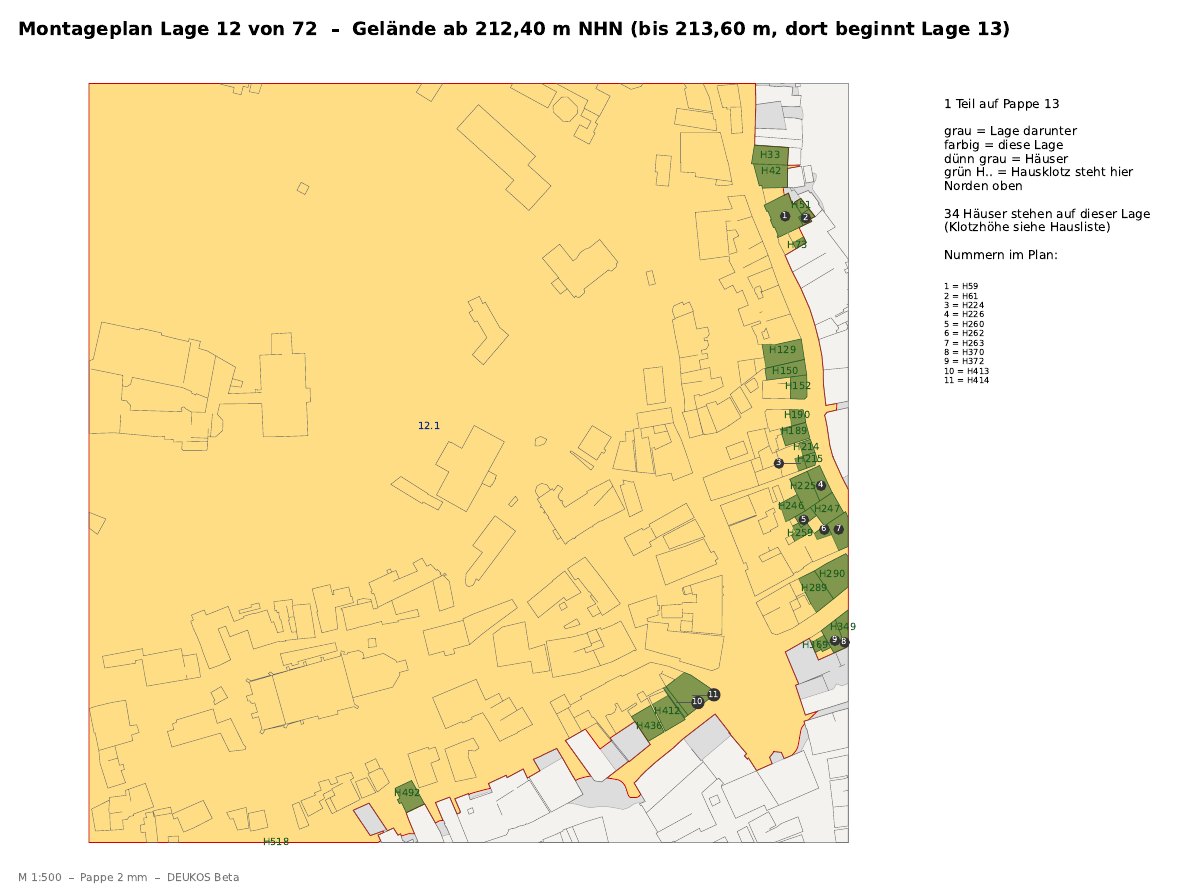The image size is (1180, 890).
Task: Click house label H246
Action: click(x=791, y=506)
